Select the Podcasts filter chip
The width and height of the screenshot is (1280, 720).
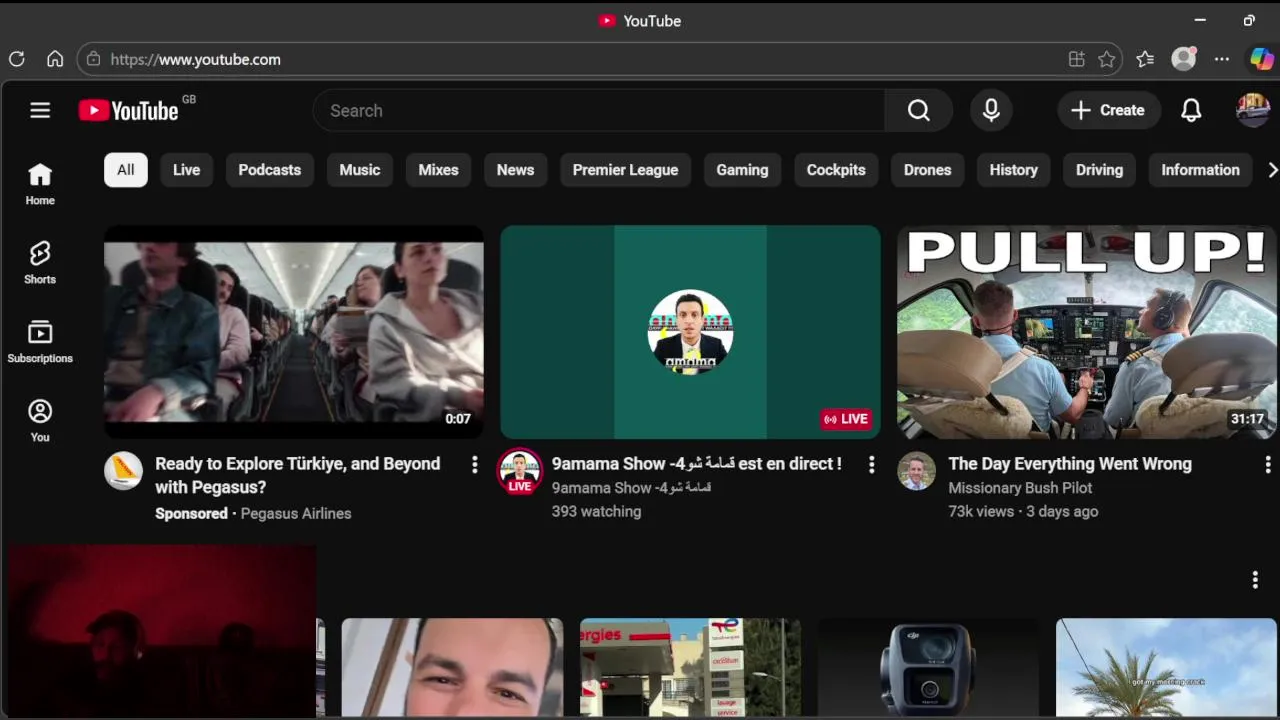point(269,170)
